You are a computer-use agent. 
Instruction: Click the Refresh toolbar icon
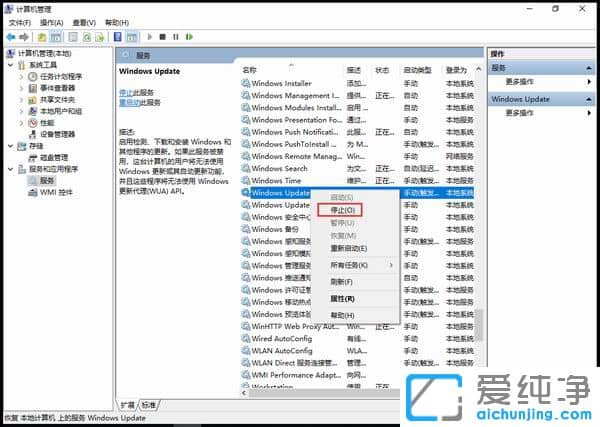tap(87, 37)
